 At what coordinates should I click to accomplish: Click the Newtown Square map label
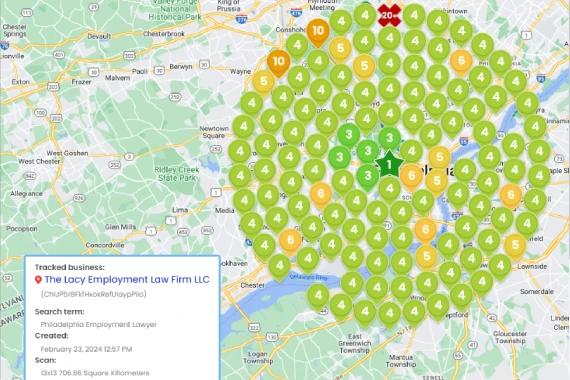click(x=214, y=132)
